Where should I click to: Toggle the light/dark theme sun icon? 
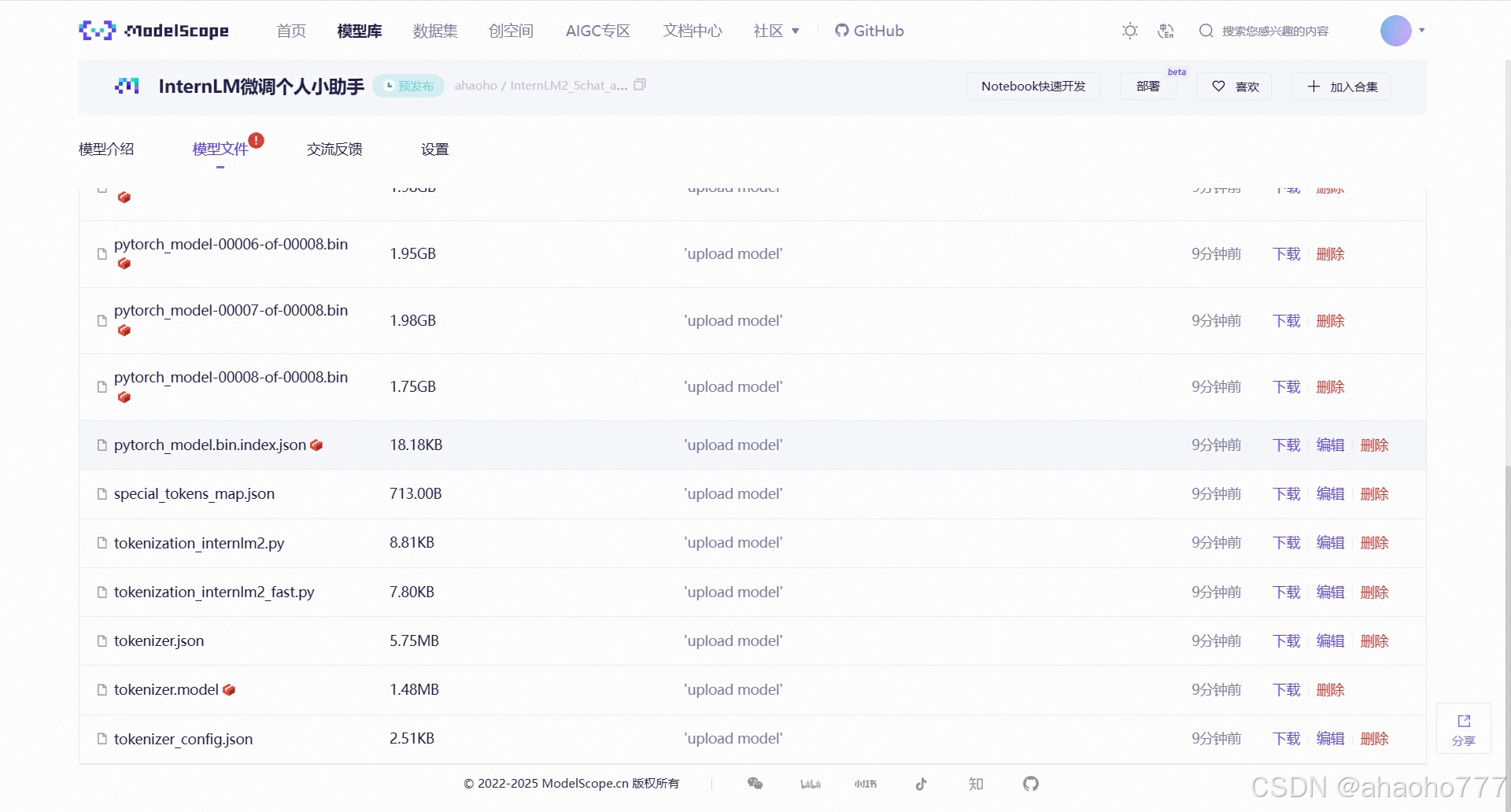pyautogui.click(x=1130, y=31)
